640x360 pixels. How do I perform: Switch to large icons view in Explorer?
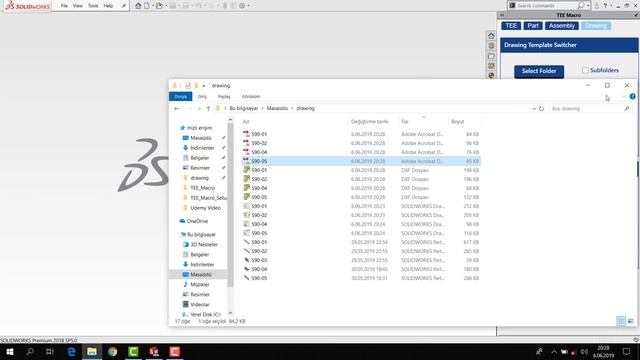click(x=631, y=321)
